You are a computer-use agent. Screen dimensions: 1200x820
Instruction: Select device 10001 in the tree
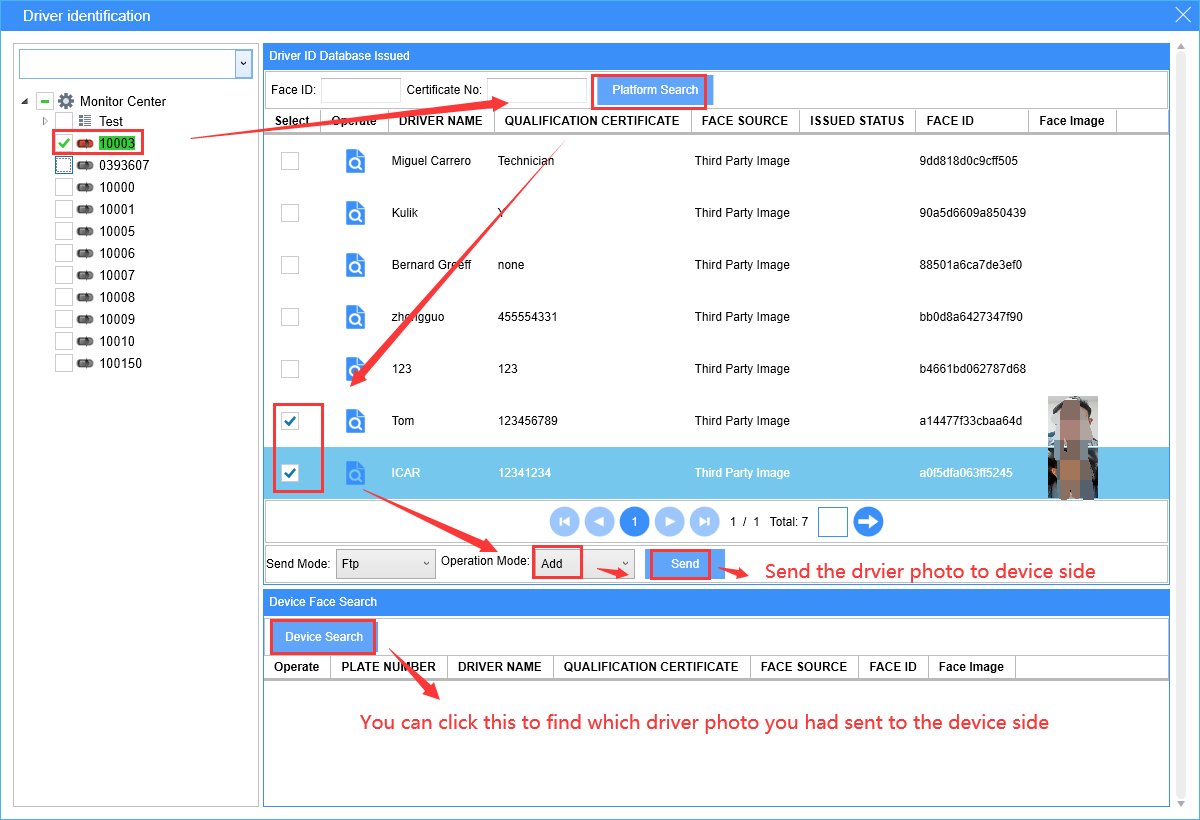(x=116, y=209)
